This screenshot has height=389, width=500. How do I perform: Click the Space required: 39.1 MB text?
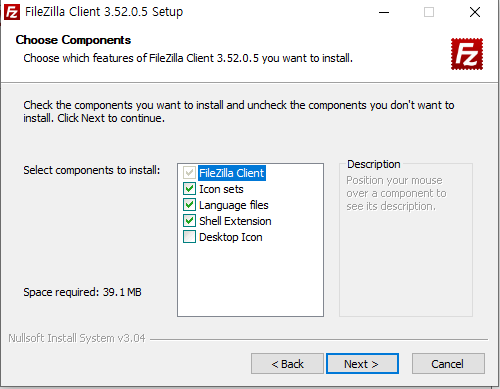82,292
